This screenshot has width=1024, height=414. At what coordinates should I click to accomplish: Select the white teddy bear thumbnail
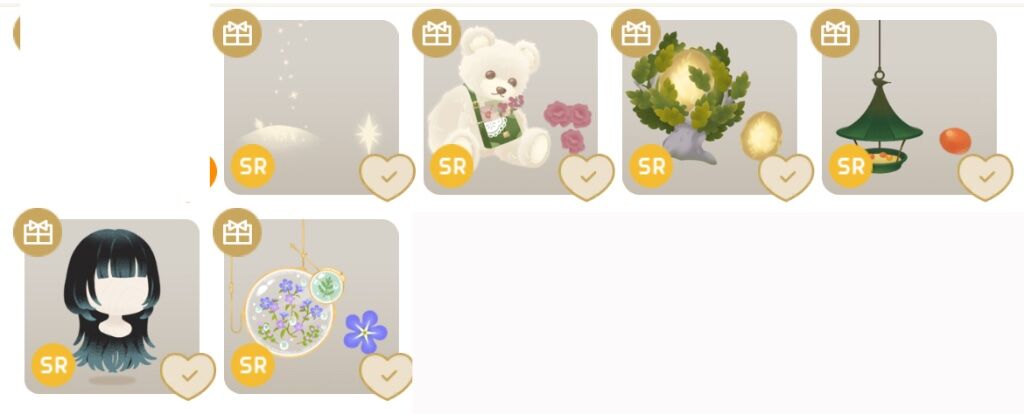511,107
